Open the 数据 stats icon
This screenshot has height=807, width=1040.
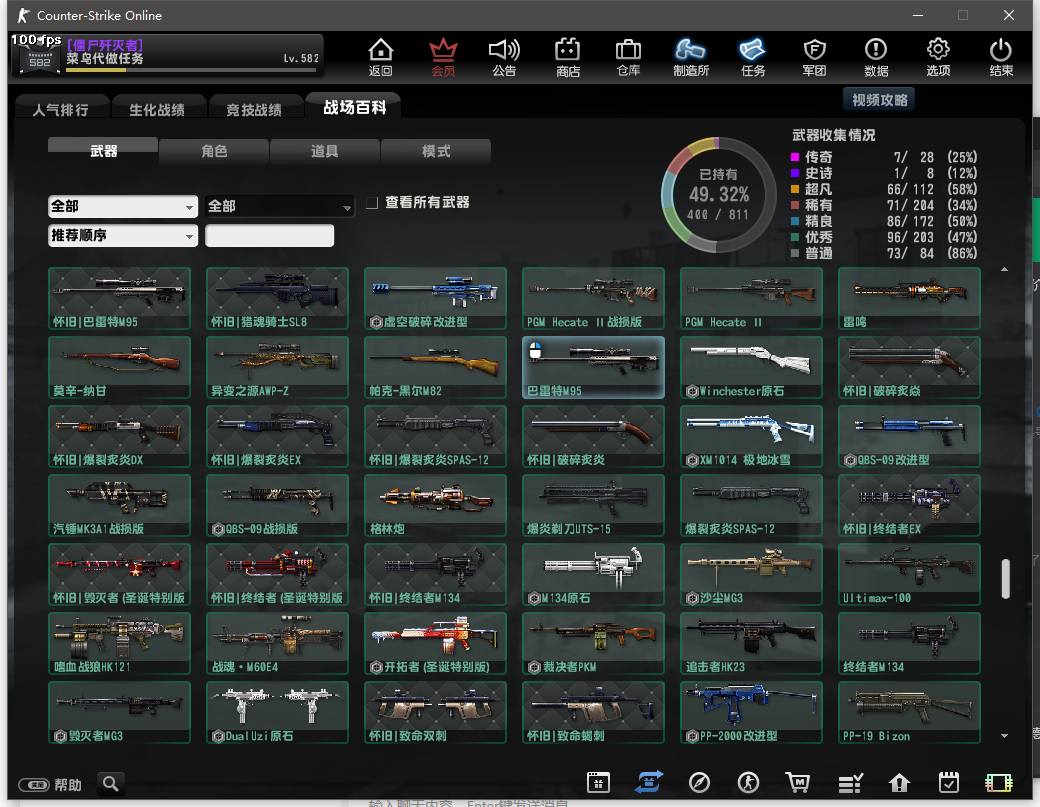876,57
